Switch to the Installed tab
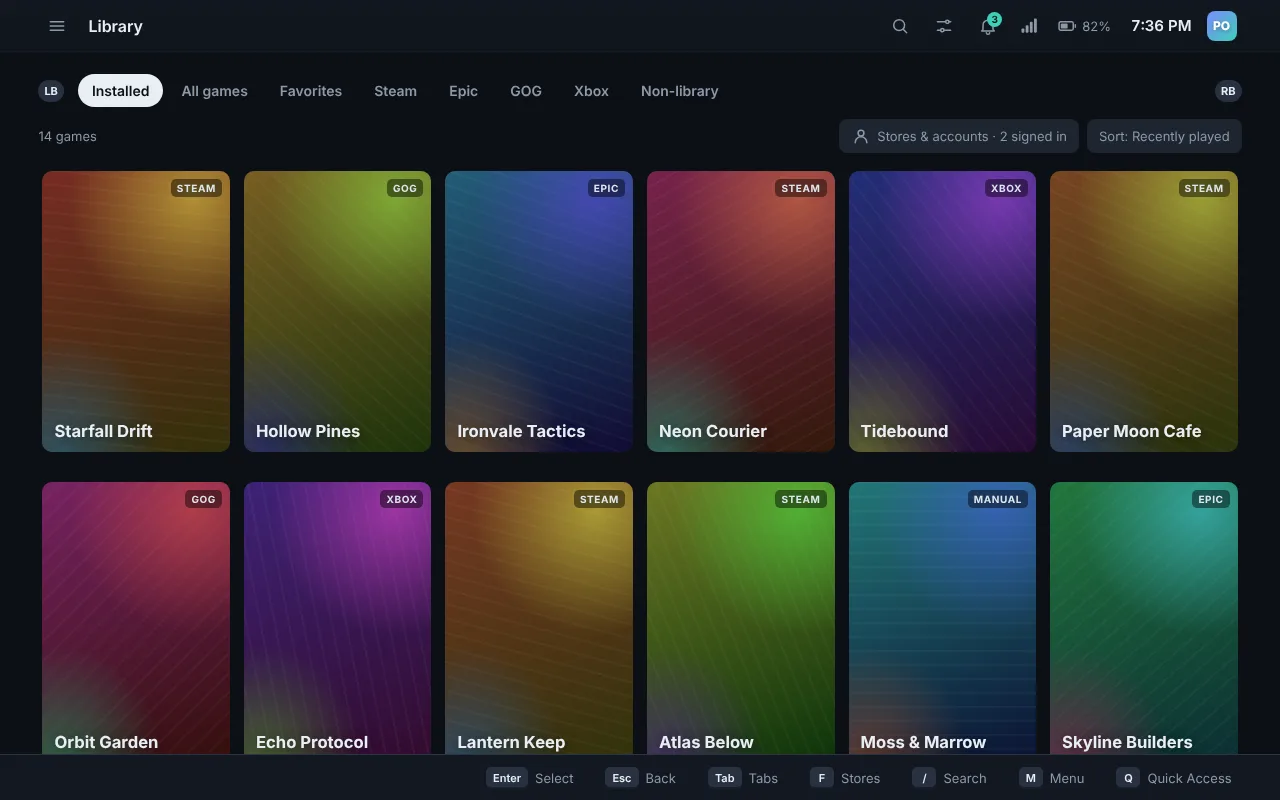 tap(120, 91)
